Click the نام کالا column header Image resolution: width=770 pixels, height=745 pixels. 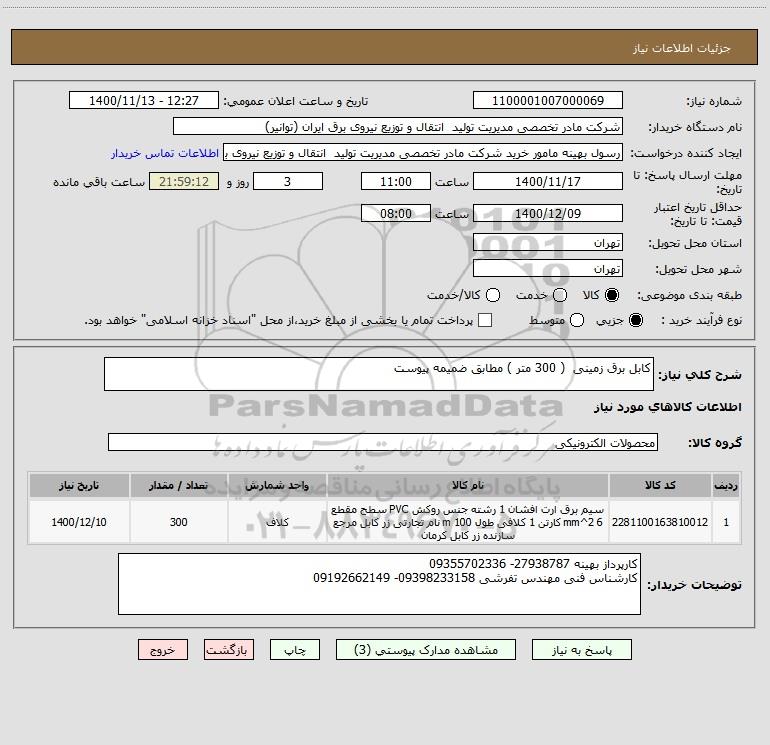pyautogui.click(x=468, y=485)
